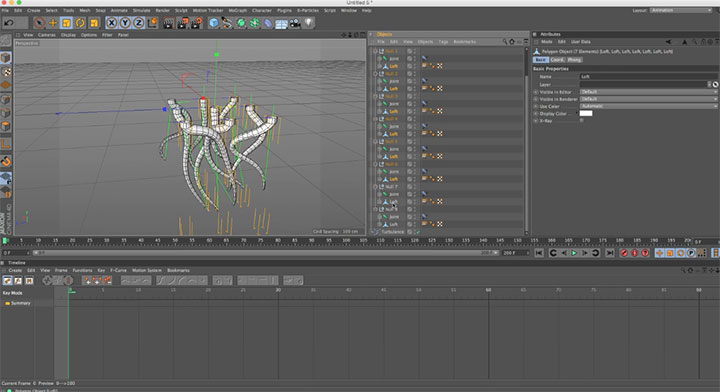Open the Layout dropdown at top right
Screen dimensions: 720x392
(x=681, y=10)
